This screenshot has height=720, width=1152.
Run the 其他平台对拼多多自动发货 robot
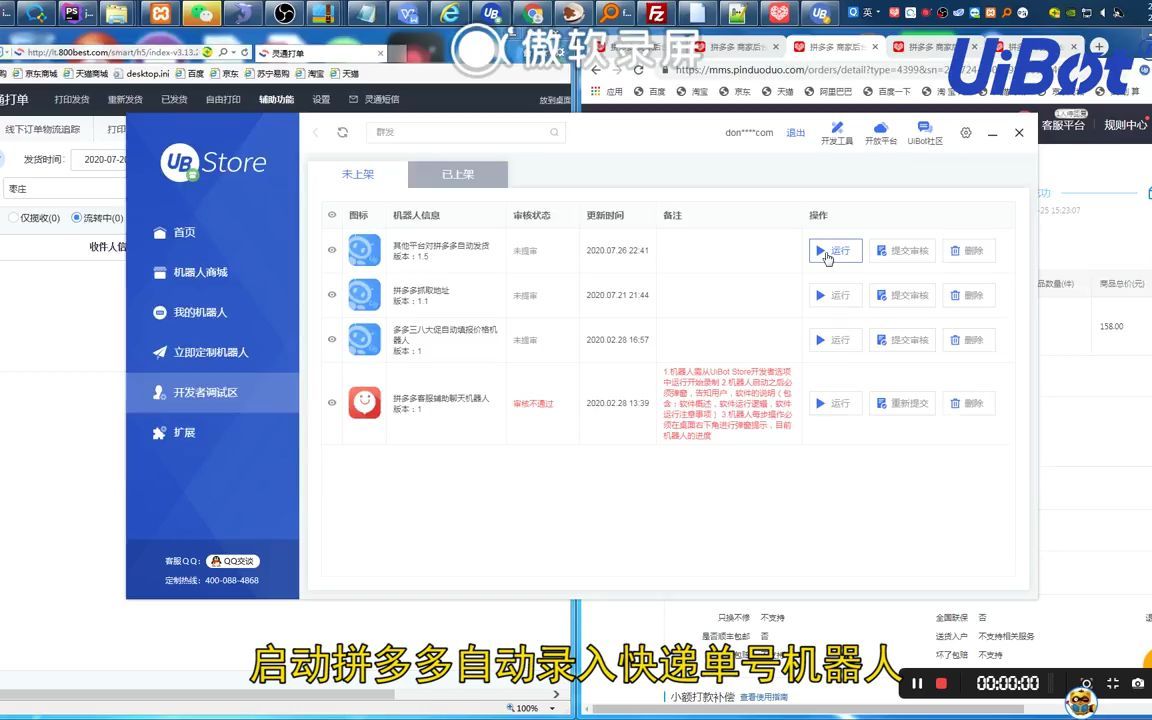834,251
